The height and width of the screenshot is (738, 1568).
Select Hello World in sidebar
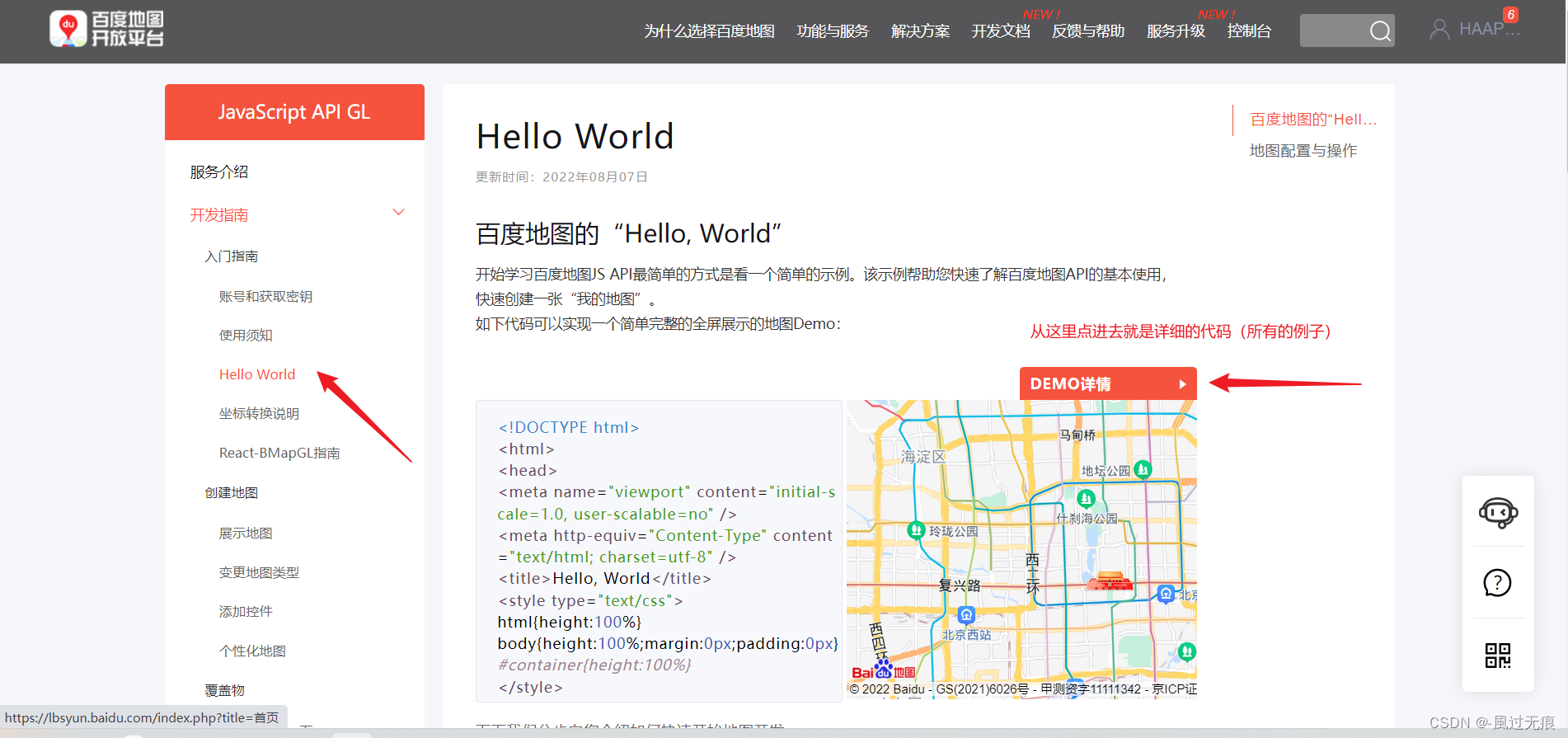(x=257, y=374)
